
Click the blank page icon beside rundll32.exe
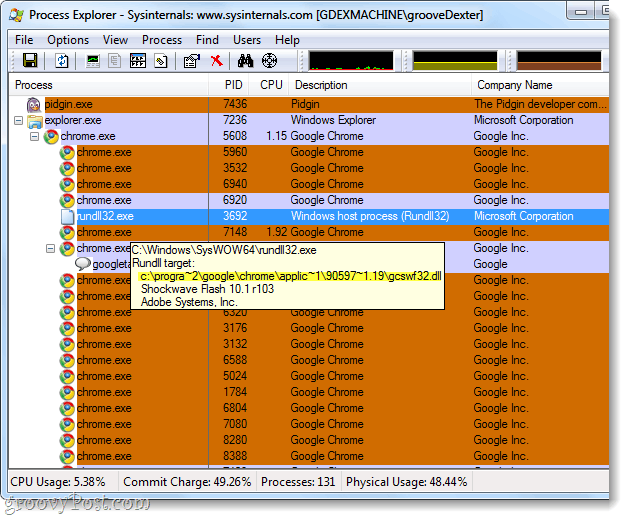(67, 217)
